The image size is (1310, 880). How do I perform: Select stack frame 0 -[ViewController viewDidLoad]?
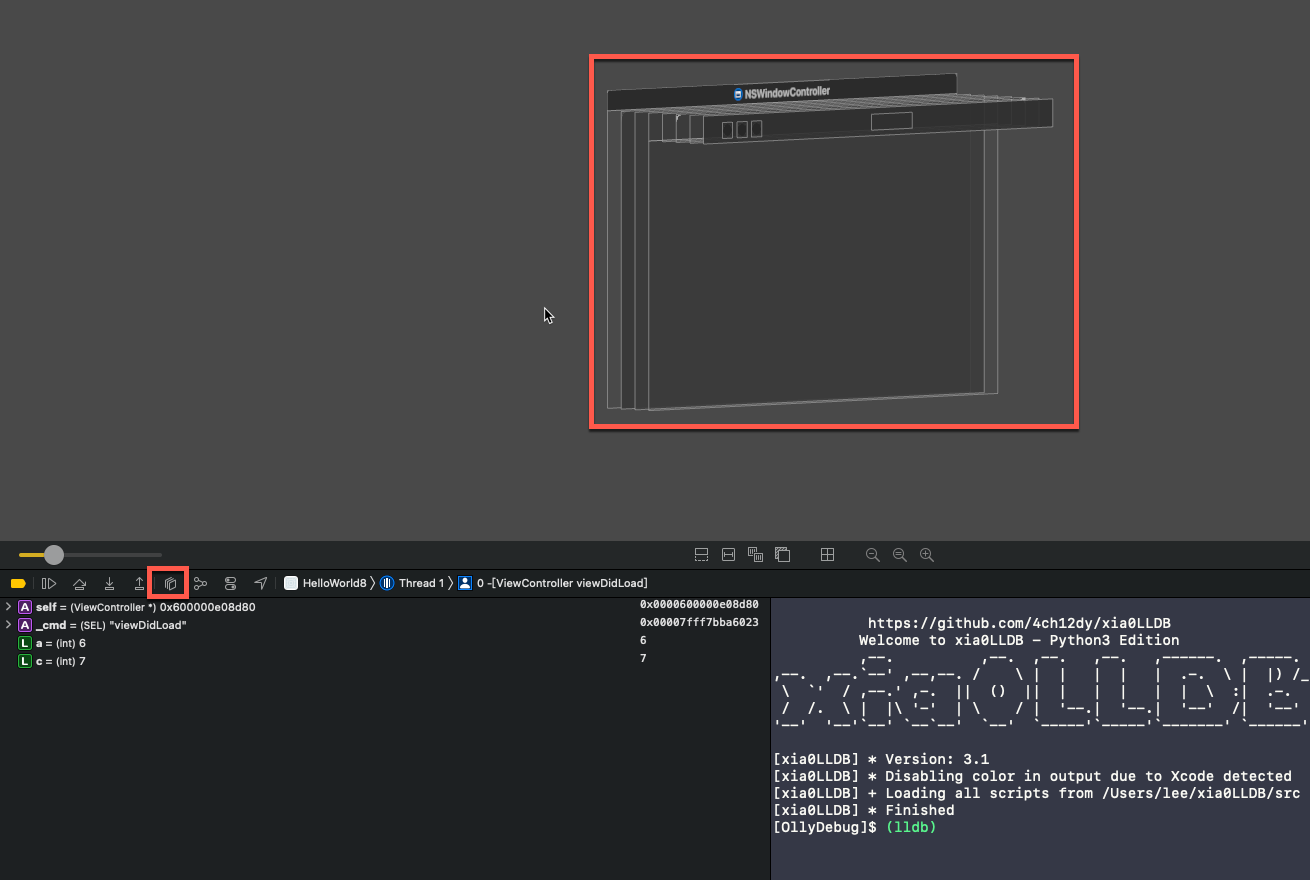click(553, 583)
